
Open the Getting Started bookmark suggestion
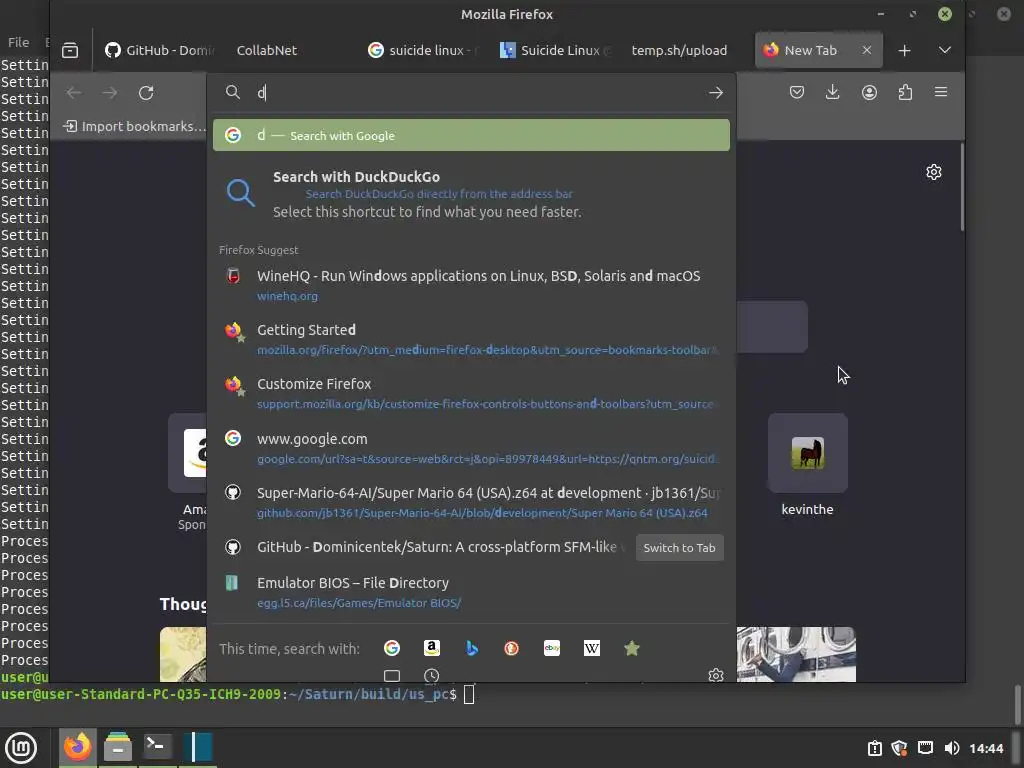pos(472,339)
